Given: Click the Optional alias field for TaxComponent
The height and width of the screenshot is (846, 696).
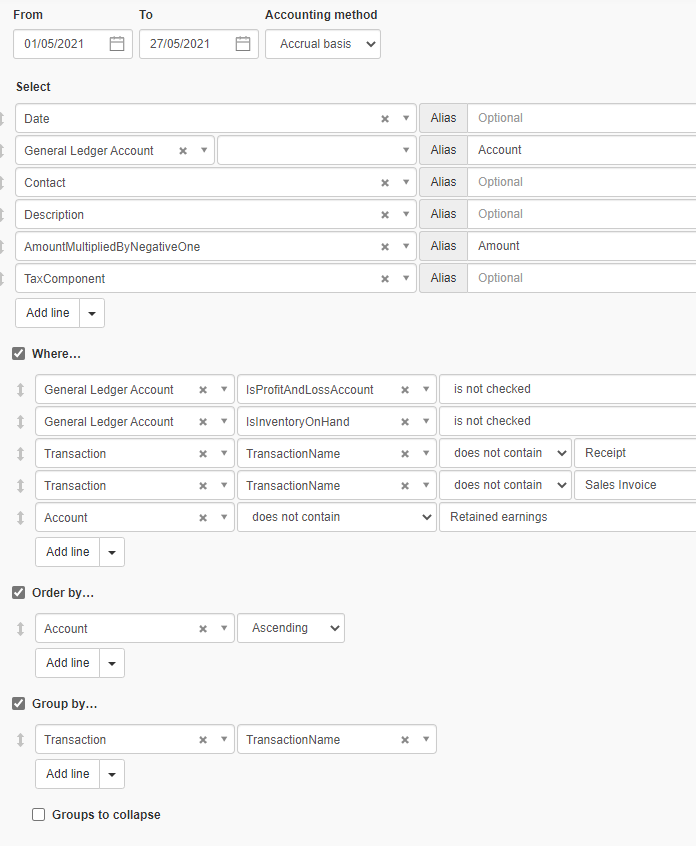Looking at the screenshot, I should pyautogui.click(x=582, y=278).
